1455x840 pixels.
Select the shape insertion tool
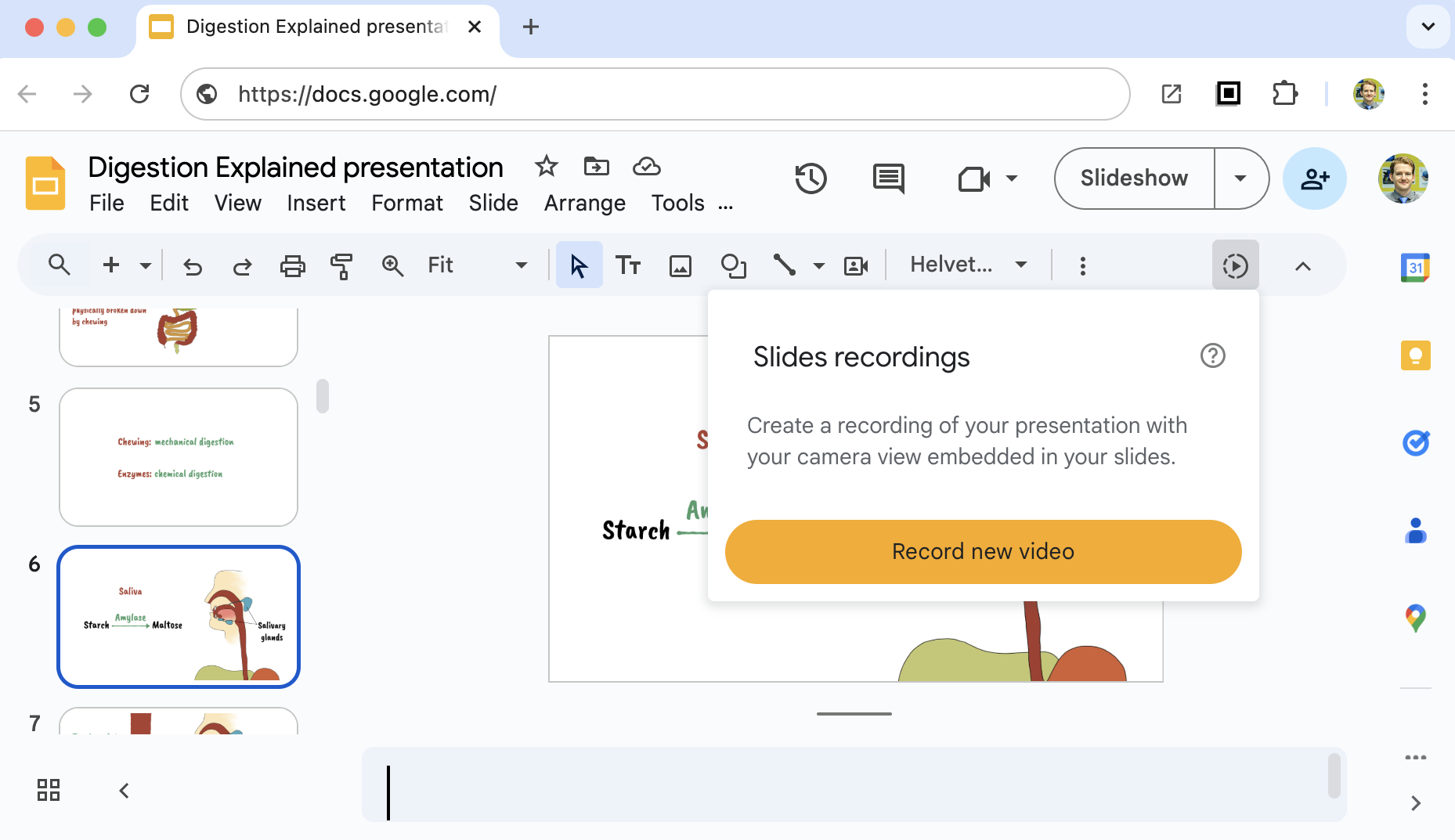coord(734,265)
